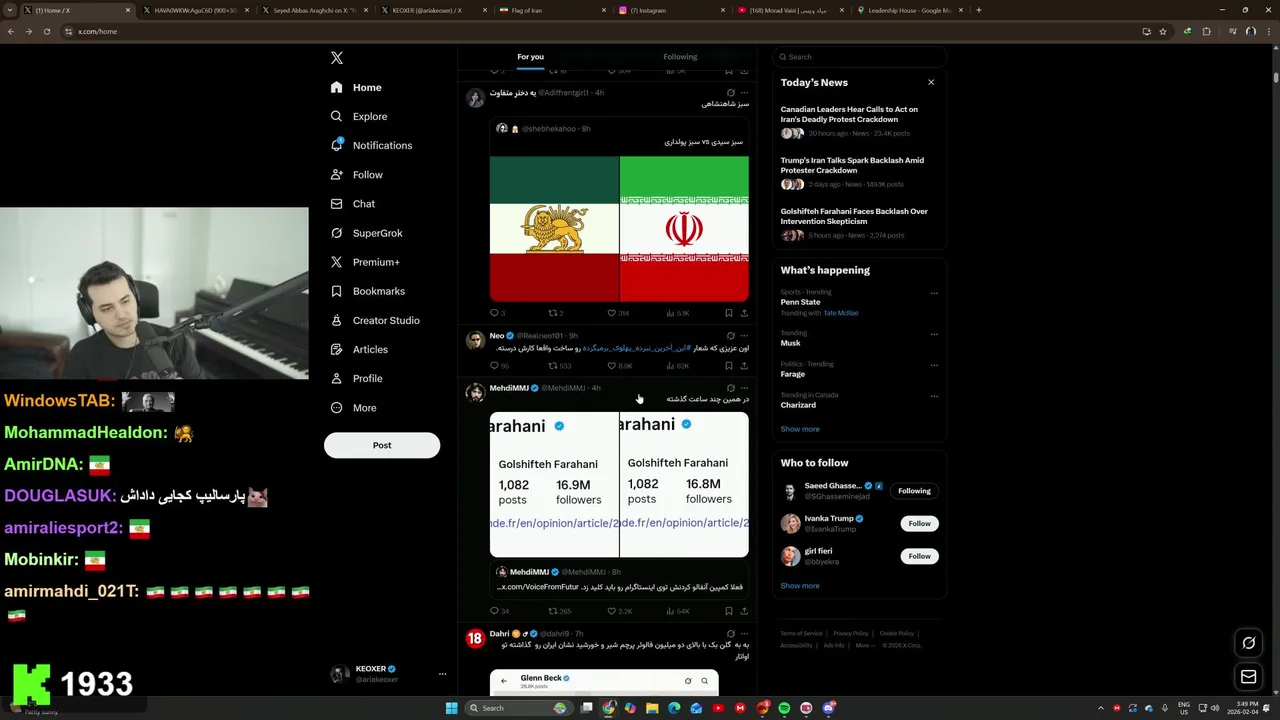Image resolution: width=1280 pixels, height=720 pixels.
Task: Open Golshifteh Farahani Faces Backlash story
Action: [858, 223]
